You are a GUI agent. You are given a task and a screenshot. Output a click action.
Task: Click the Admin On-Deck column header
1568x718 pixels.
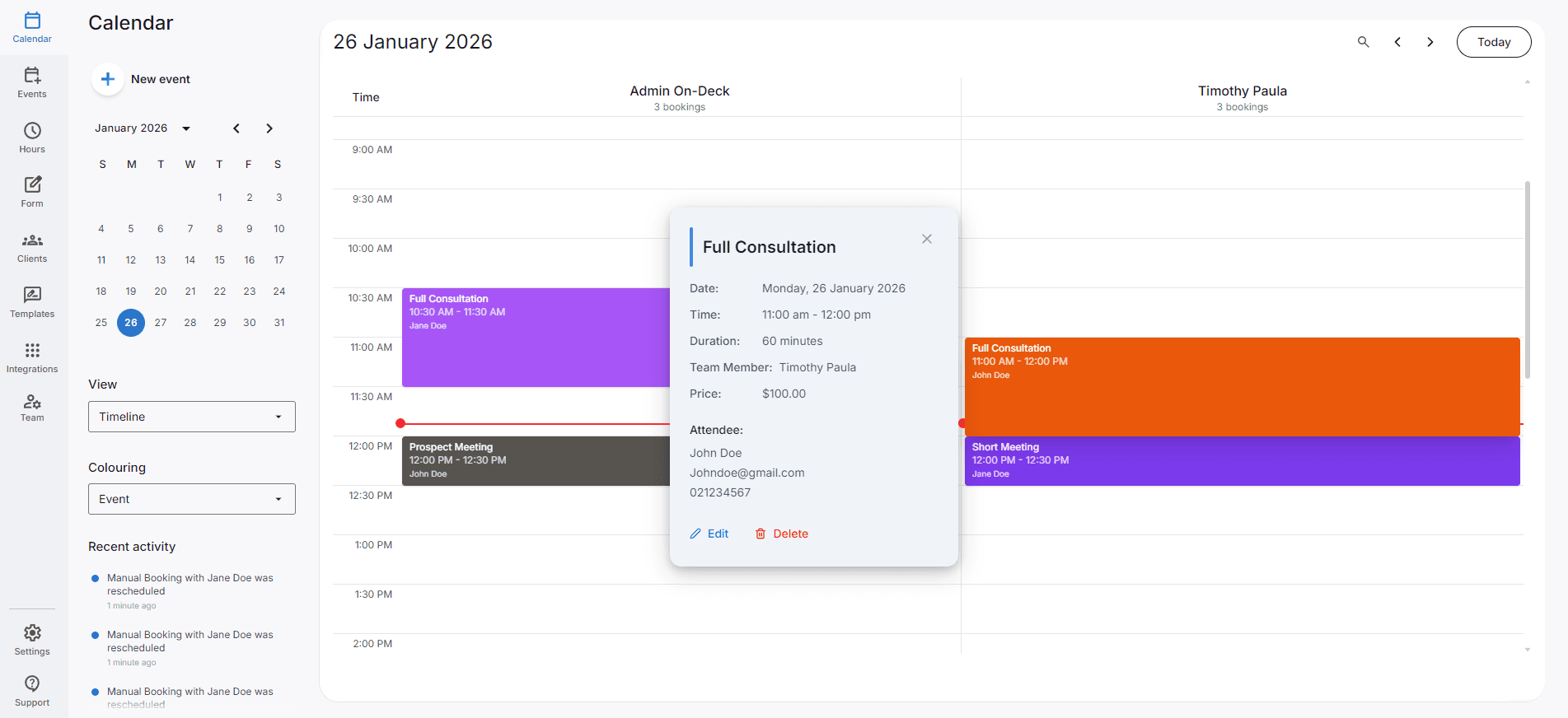pos(680,97)
